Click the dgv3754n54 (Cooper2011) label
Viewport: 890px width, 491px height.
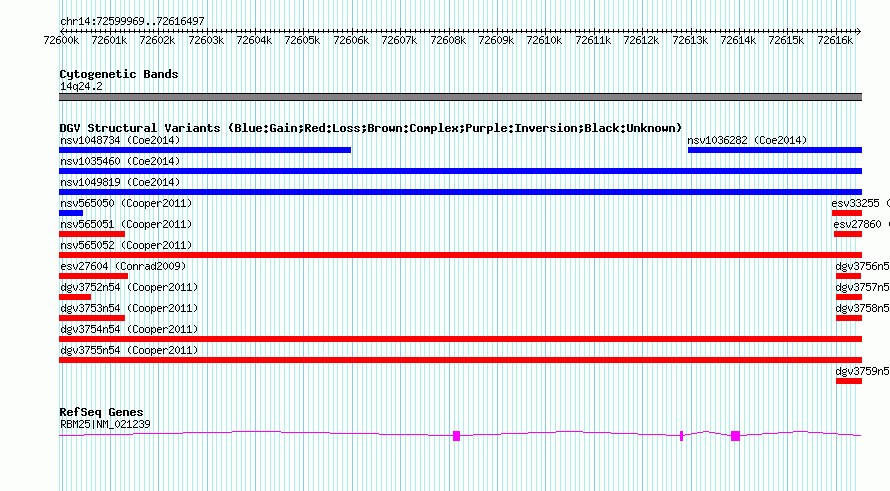pyautogui.click(x=129, y=329)
